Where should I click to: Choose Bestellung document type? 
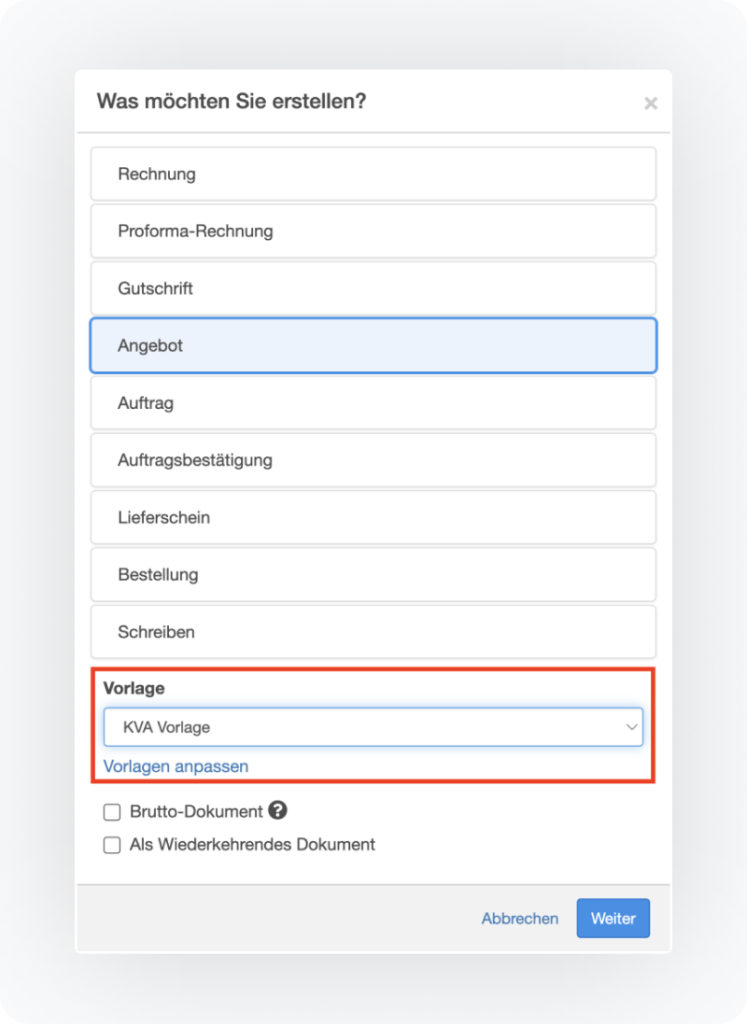pos(373,575)
